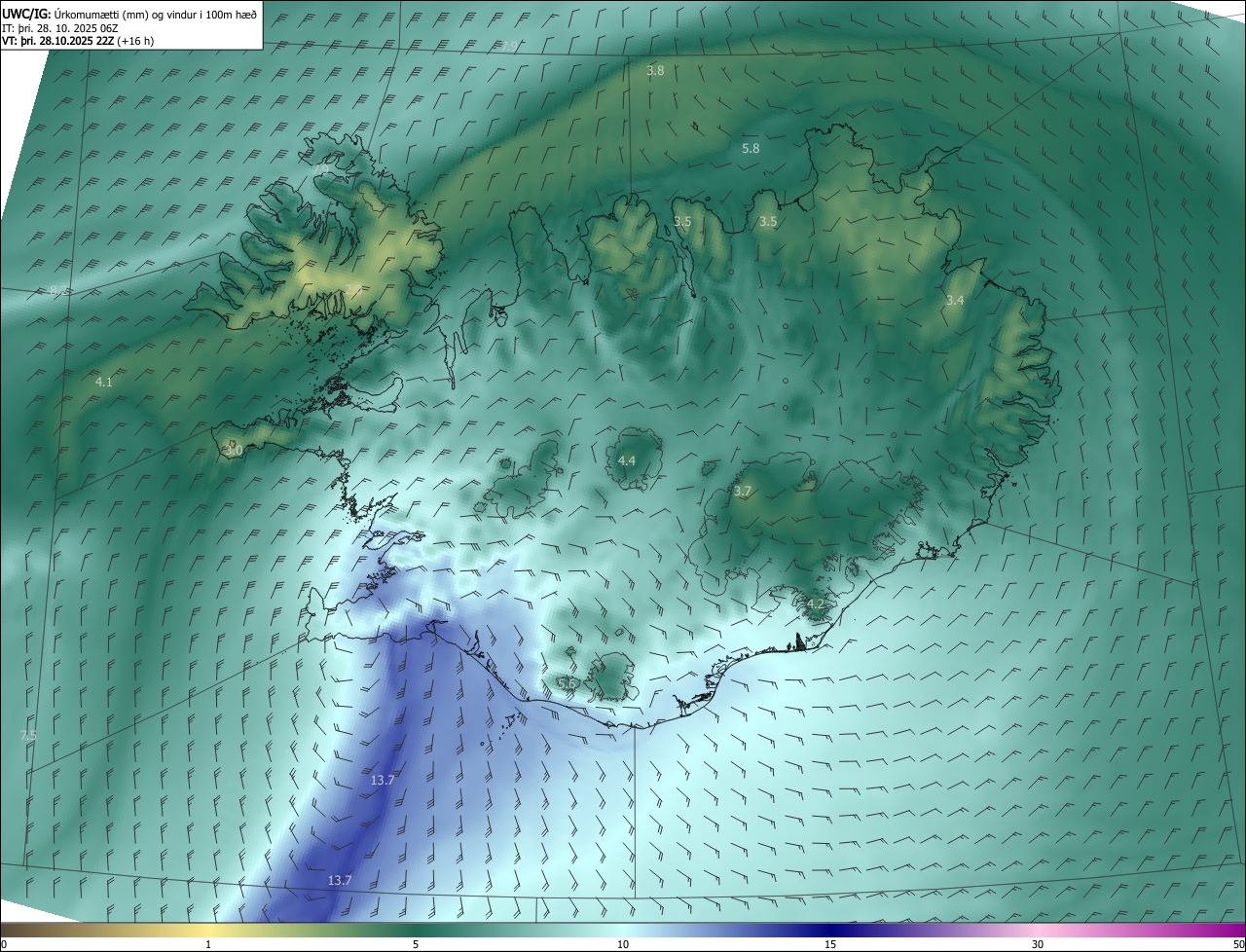Click the 3.7 value label on the map

click(x=743, y=492)
